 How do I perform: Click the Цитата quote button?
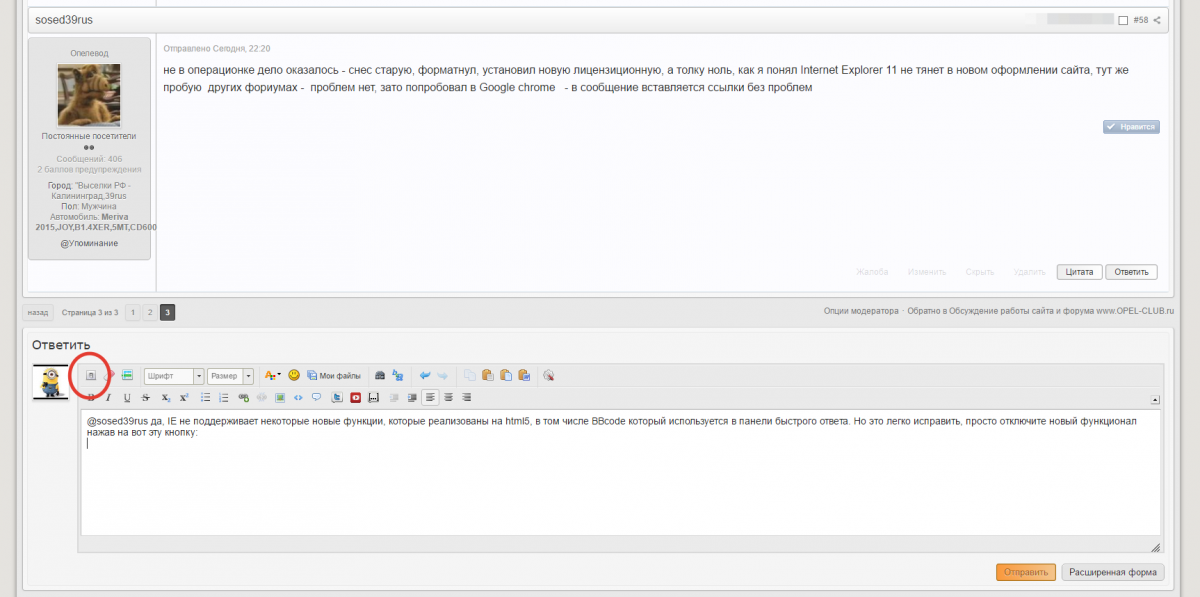1079,272
